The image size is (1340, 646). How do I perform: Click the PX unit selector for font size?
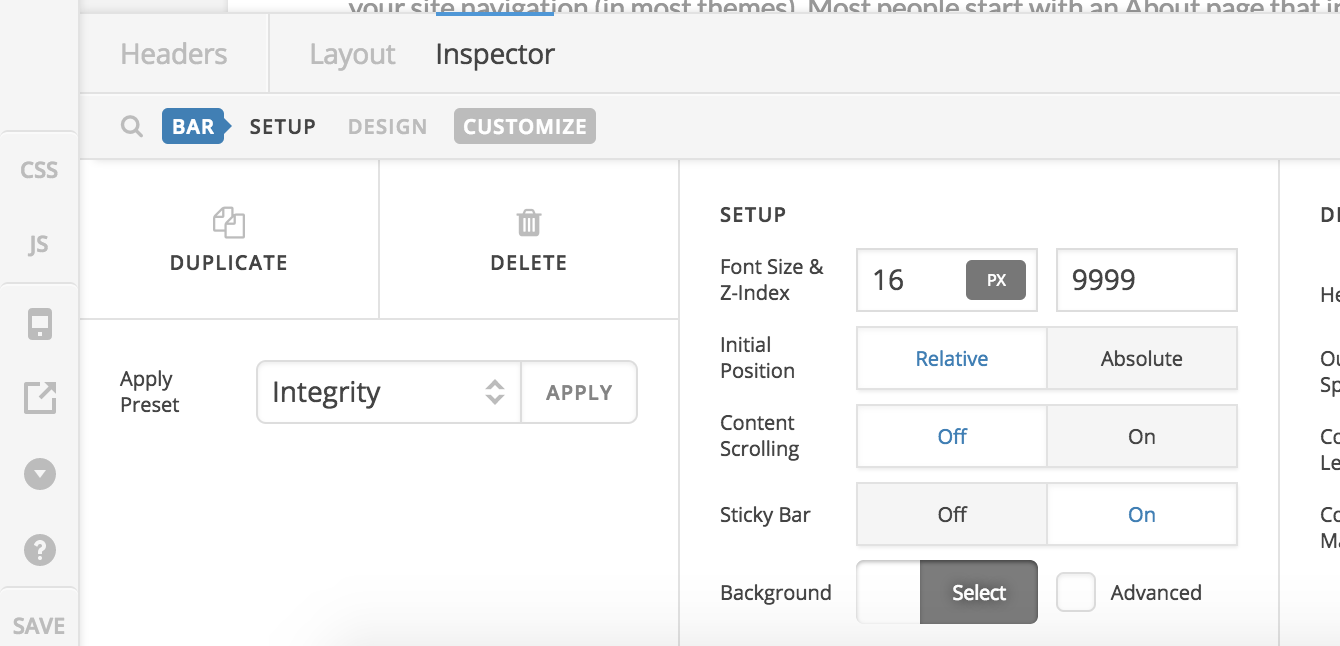click(995, 280)
